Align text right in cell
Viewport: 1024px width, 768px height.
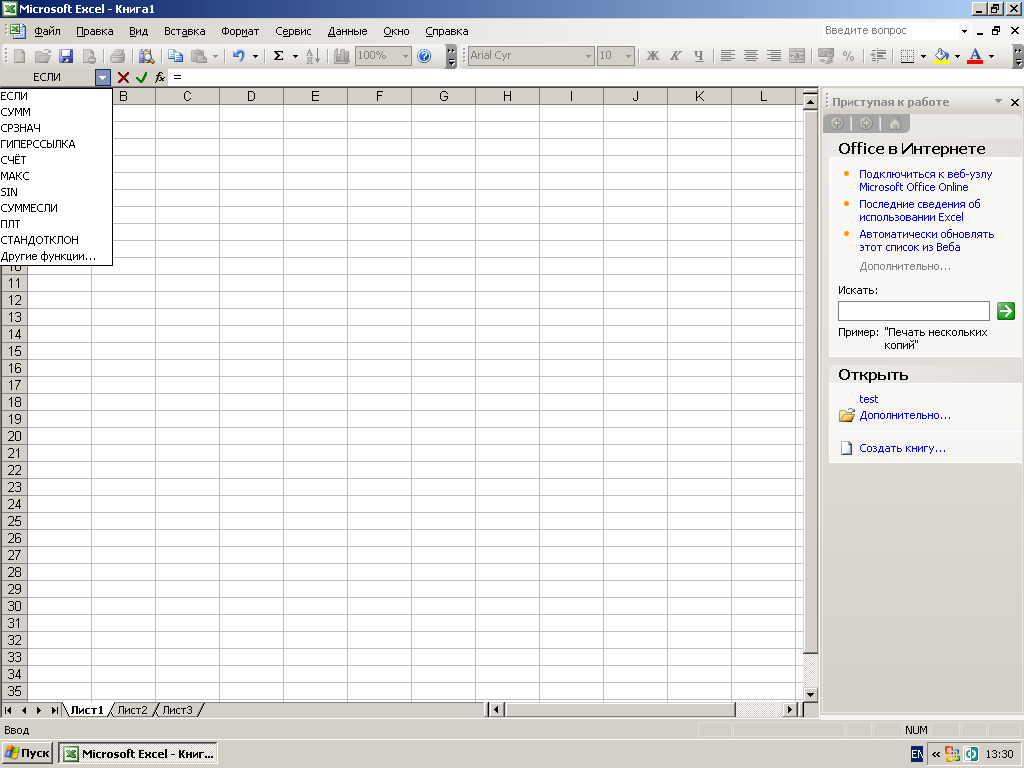[x=774, y=56]
